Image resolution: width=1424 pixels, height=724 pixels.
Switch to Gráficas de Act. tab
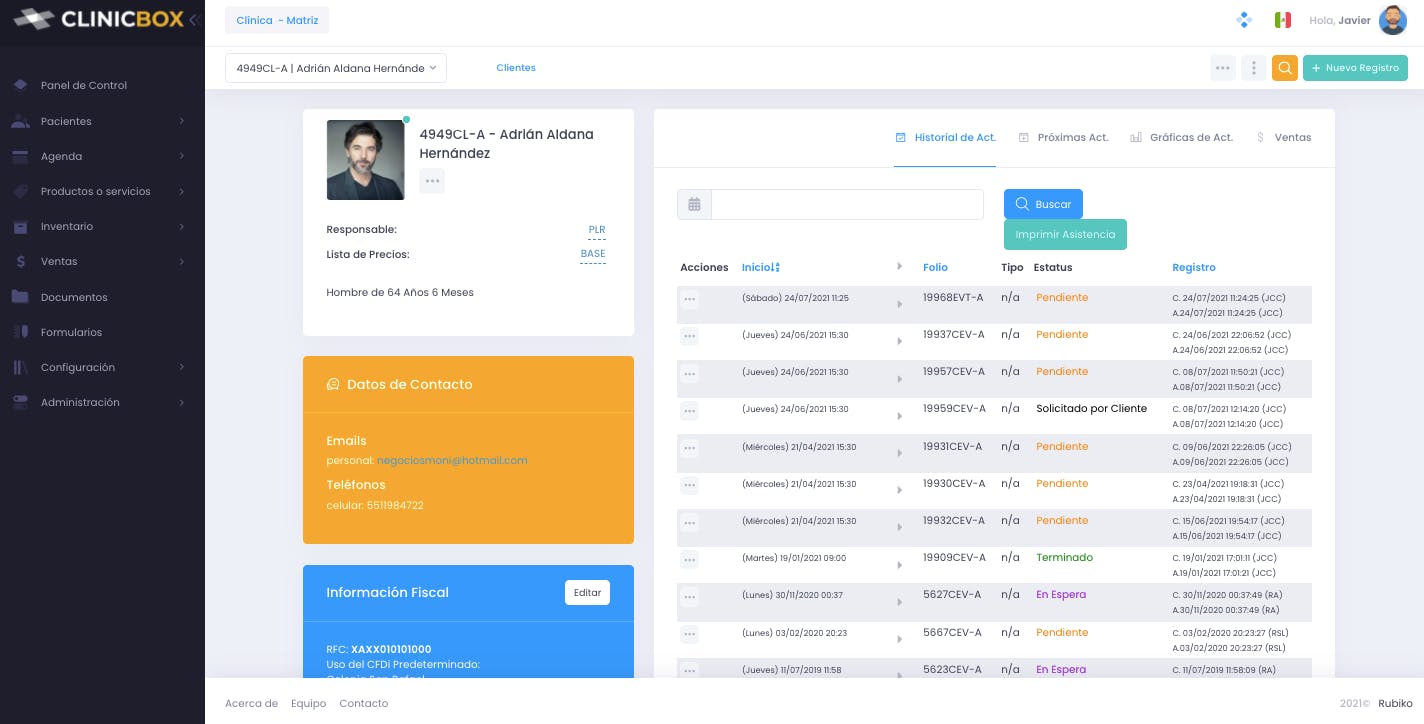coord(1181,137)
